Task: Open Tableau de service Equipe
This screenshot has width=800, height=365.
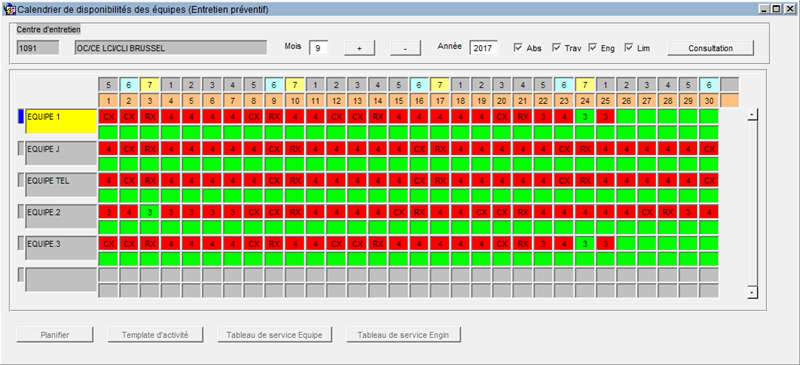Action: tap(275, 335)
